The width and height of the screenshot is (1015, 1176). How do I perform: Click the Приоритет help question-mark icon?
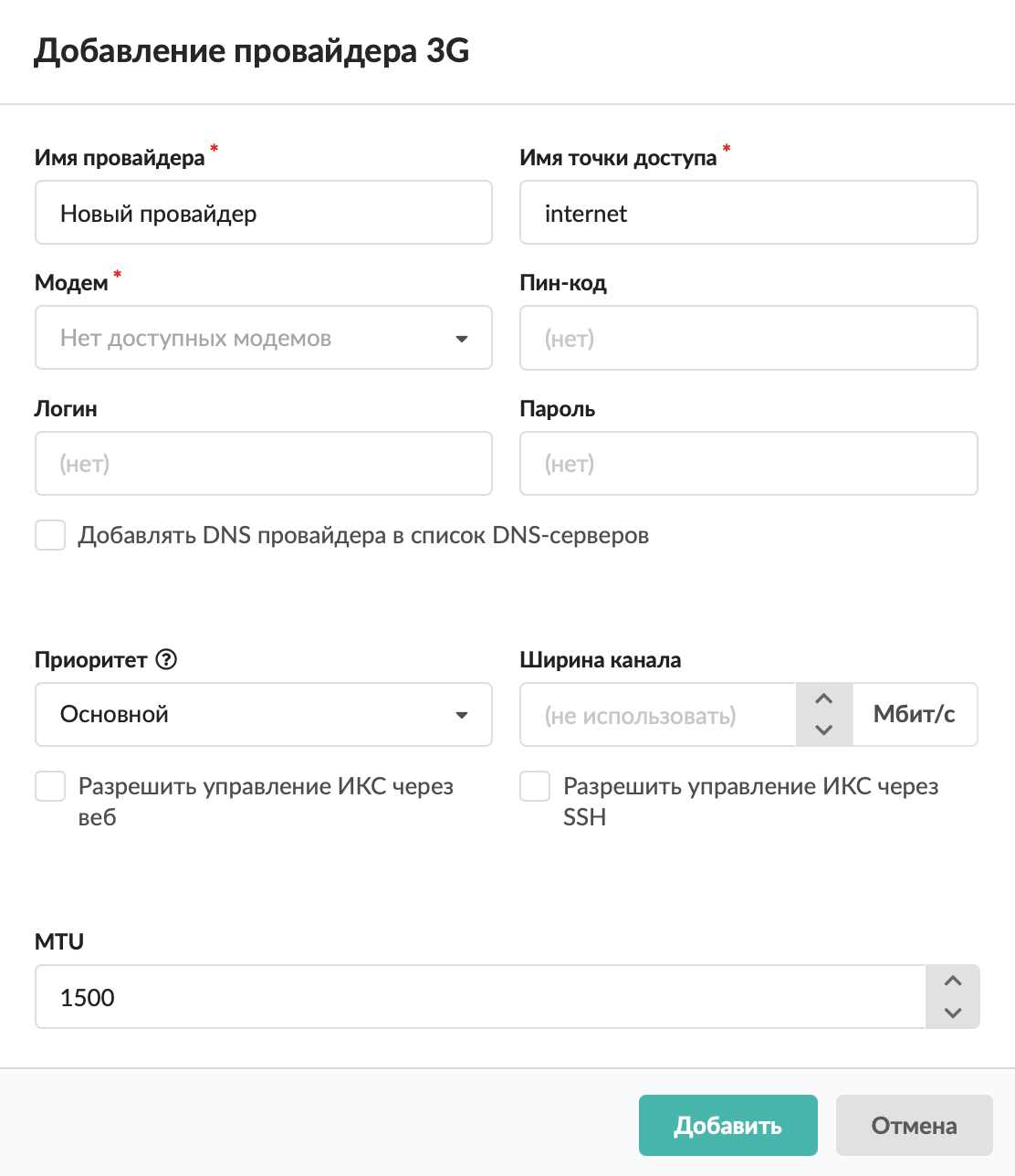[166, 659]
